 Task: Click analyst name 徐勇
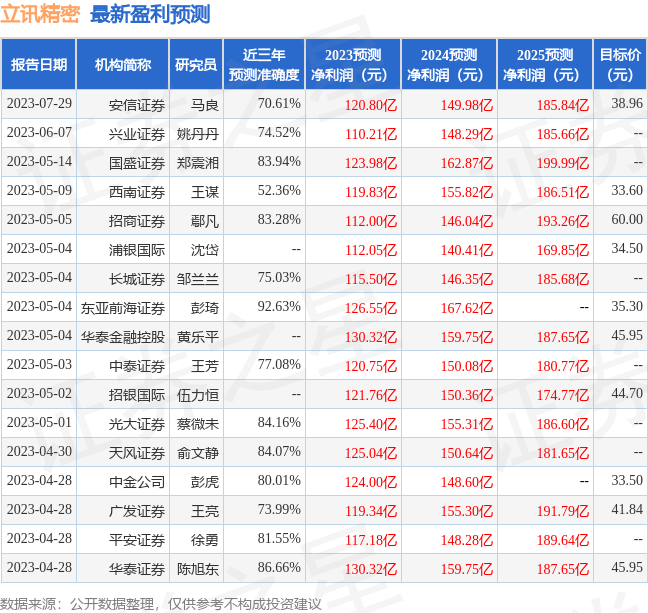point(204,540)
